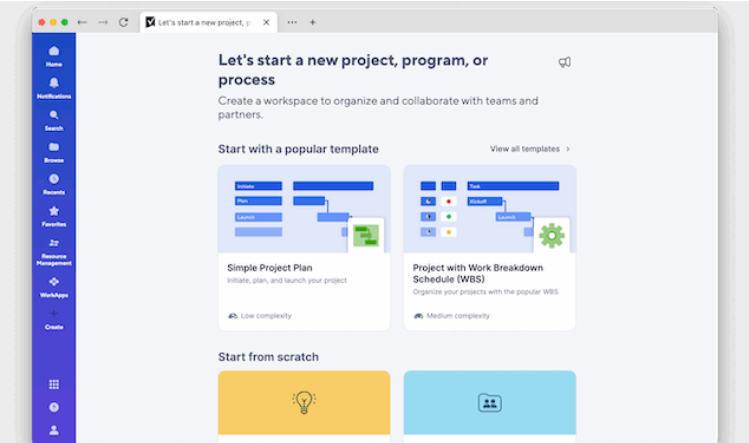Reload the page with refresh button
Image resolution: width=749 pixels, height=443 pixels.
tap(123, 21)
